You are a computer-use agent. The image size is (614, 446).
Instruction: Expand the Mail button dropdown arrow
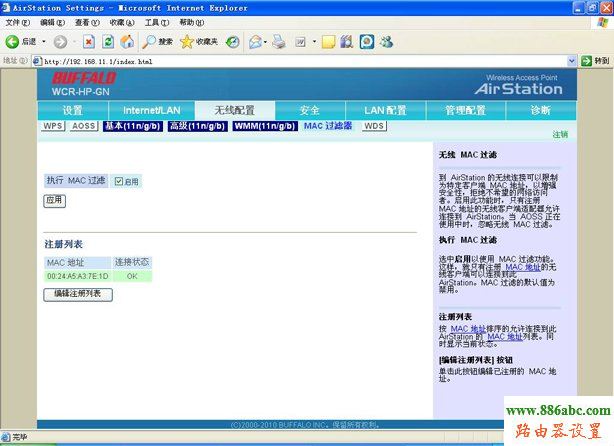tap(268, 42)
